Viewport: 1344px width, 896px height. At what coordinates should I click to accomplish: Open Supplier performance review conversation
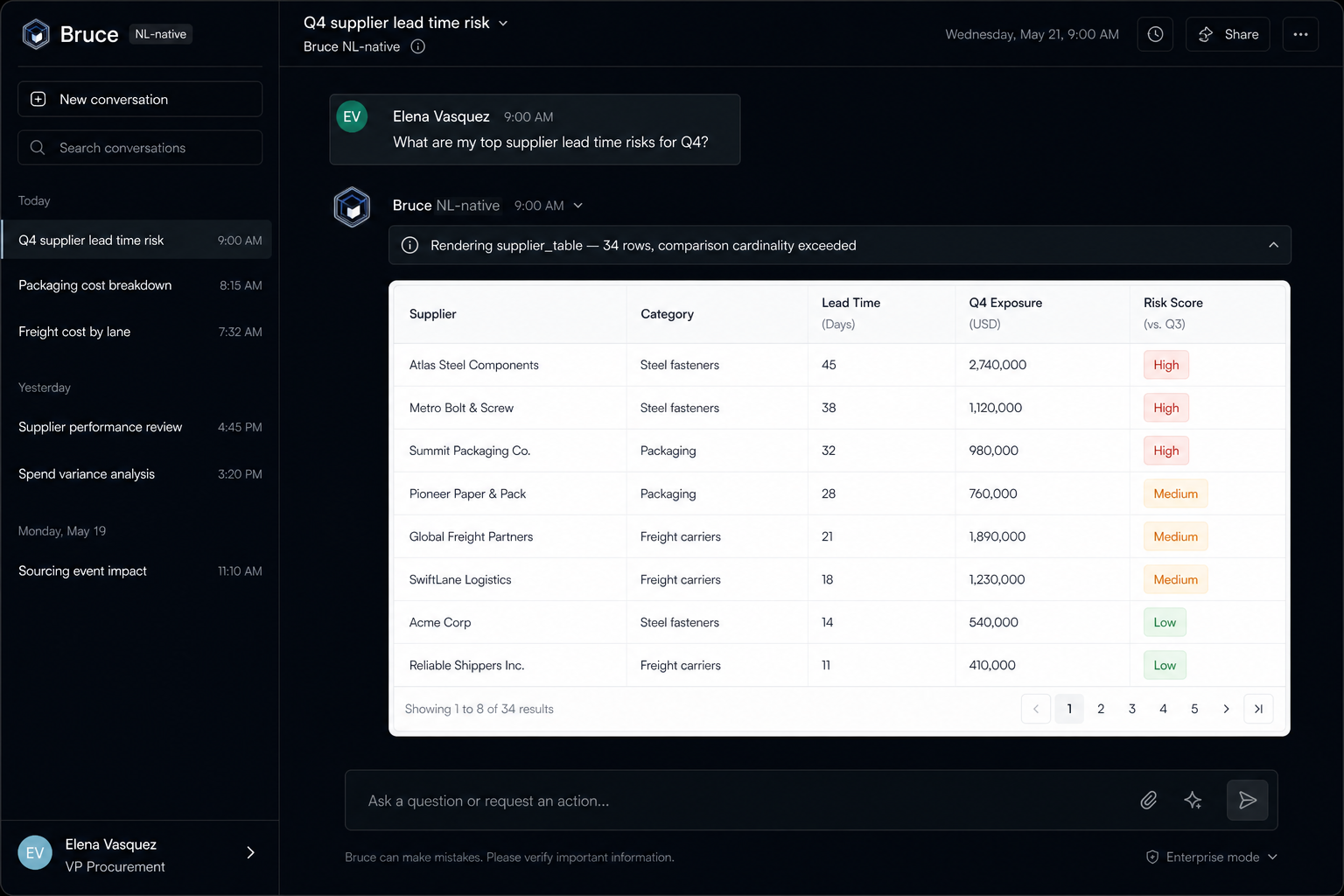(x=140, y=427)
